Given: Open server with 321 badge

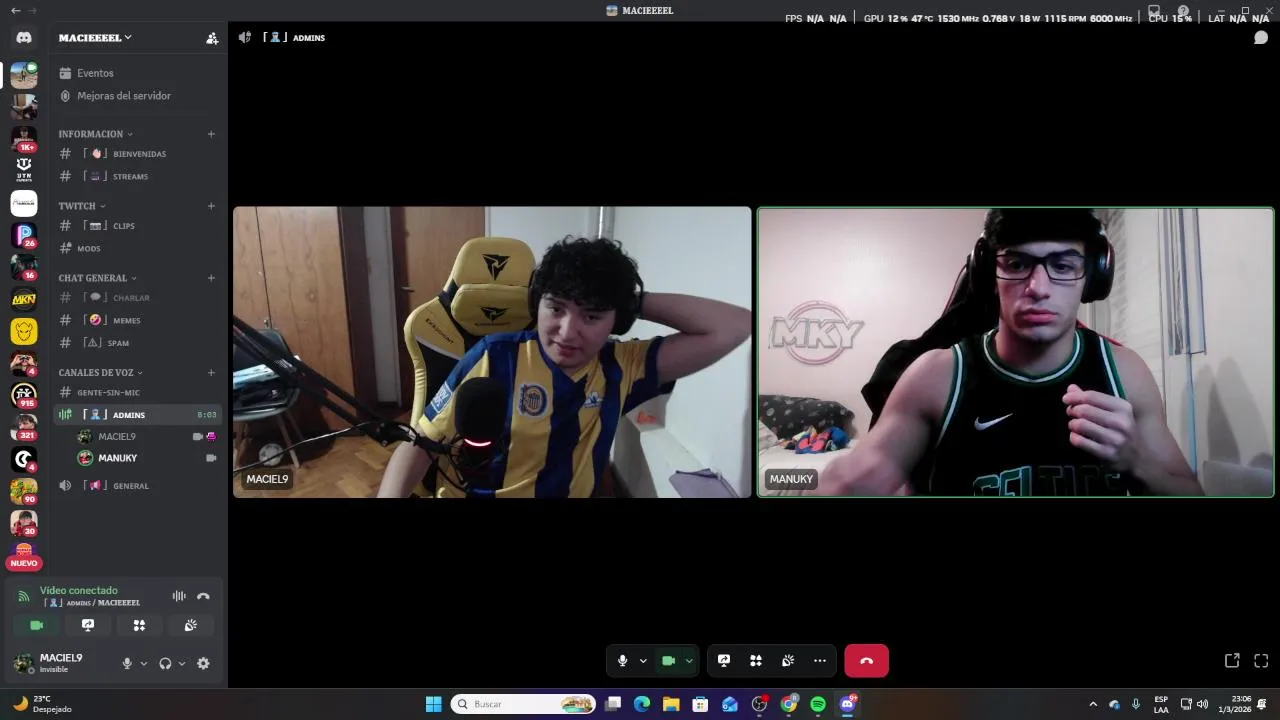Looking at the screenshot, I should point(24,427).
